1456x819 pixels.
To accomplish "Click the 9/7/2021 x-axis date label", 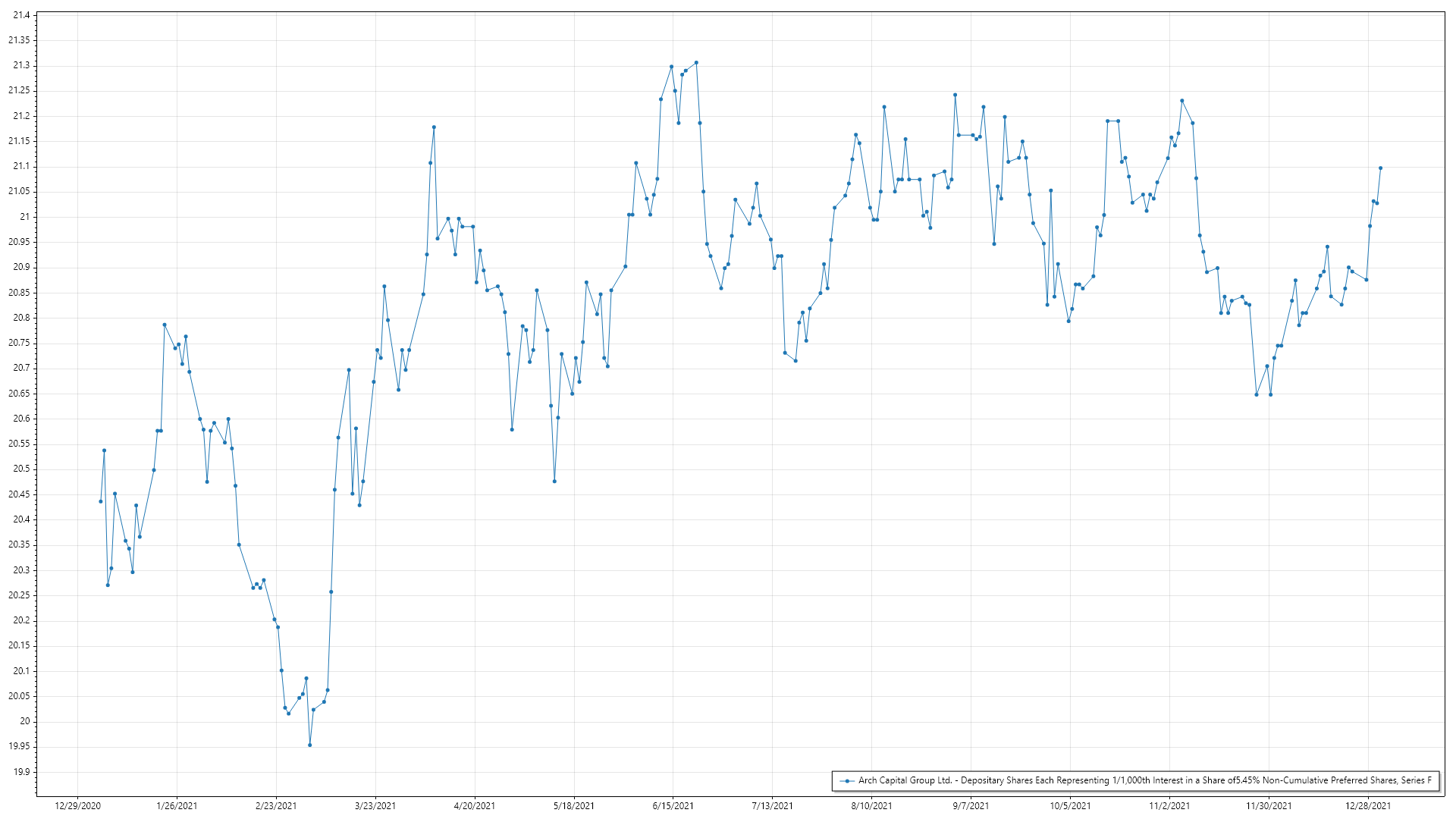I will (971, 806).
